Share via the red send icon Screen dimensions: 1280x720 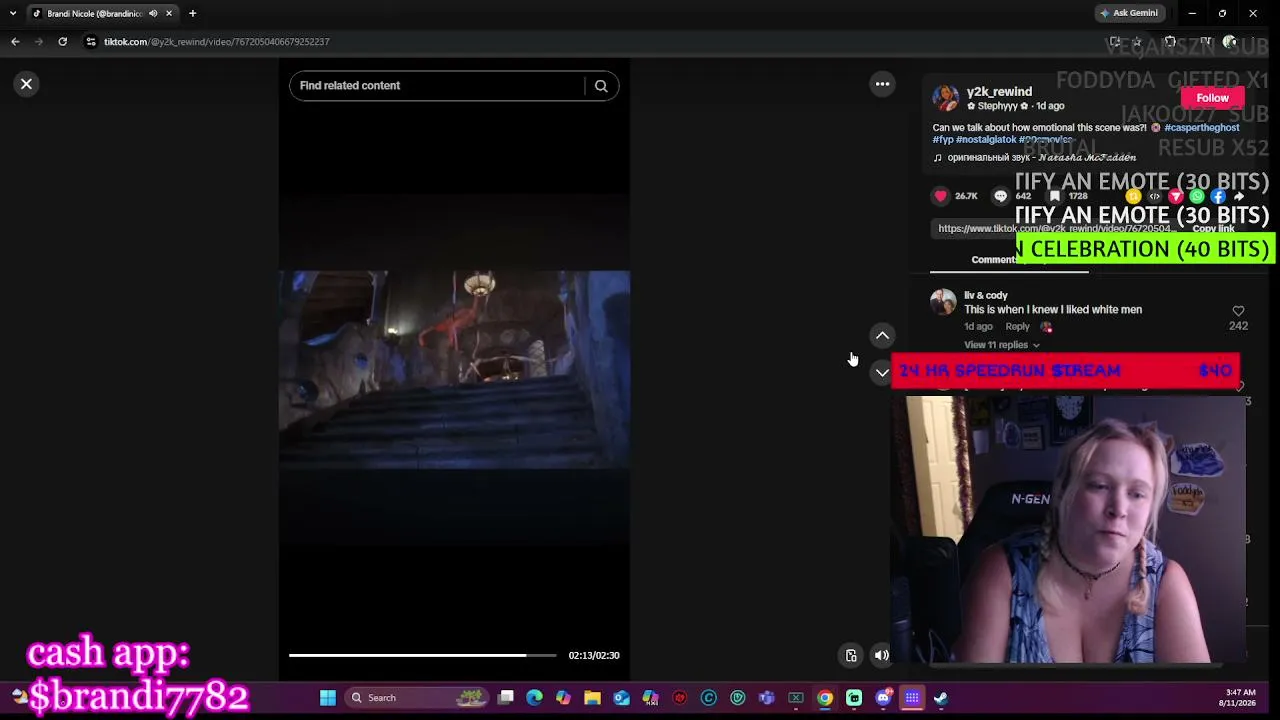[1175, 197]
